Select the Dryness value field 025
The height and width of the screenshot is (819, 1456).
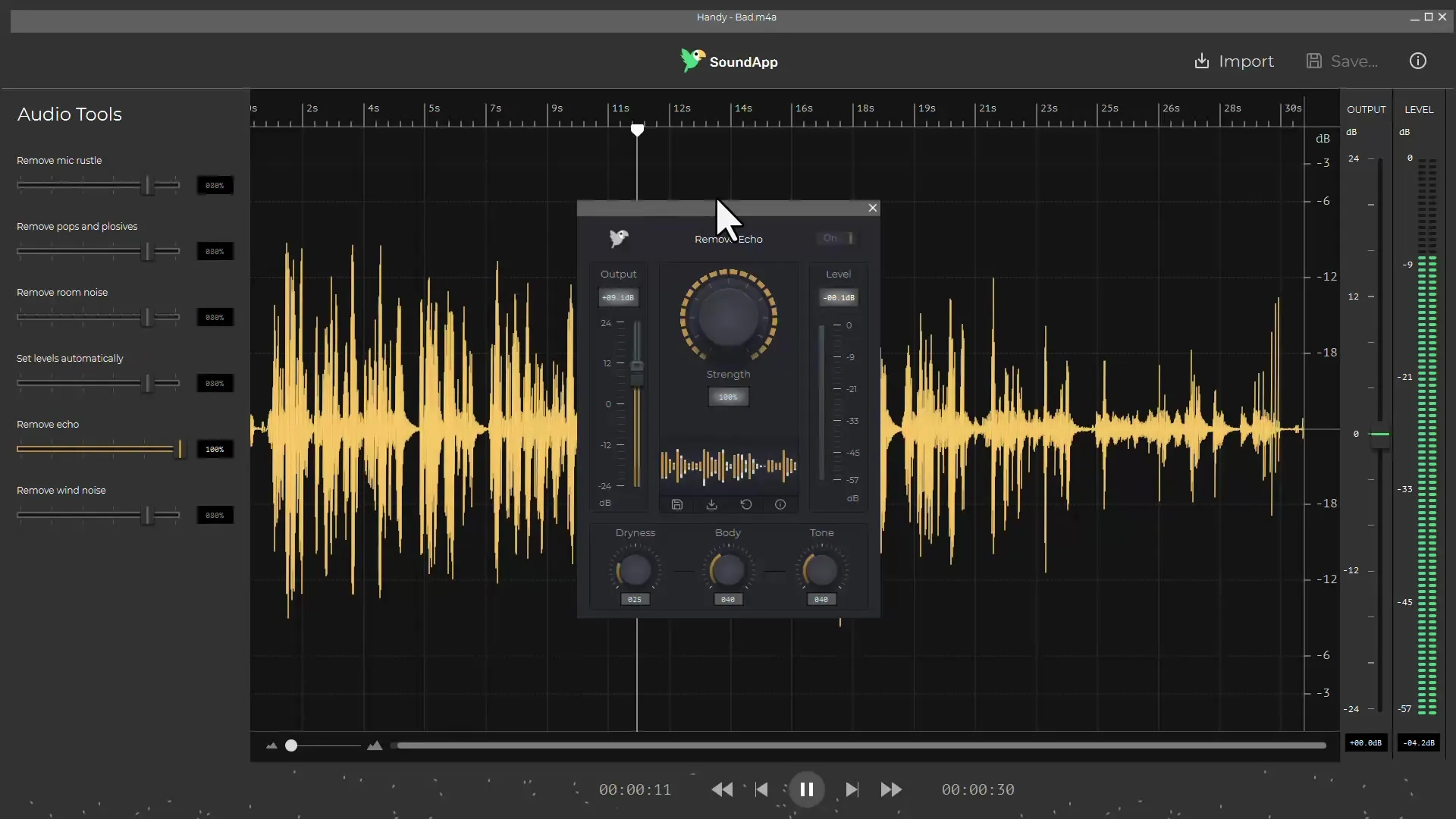[635, 599]
